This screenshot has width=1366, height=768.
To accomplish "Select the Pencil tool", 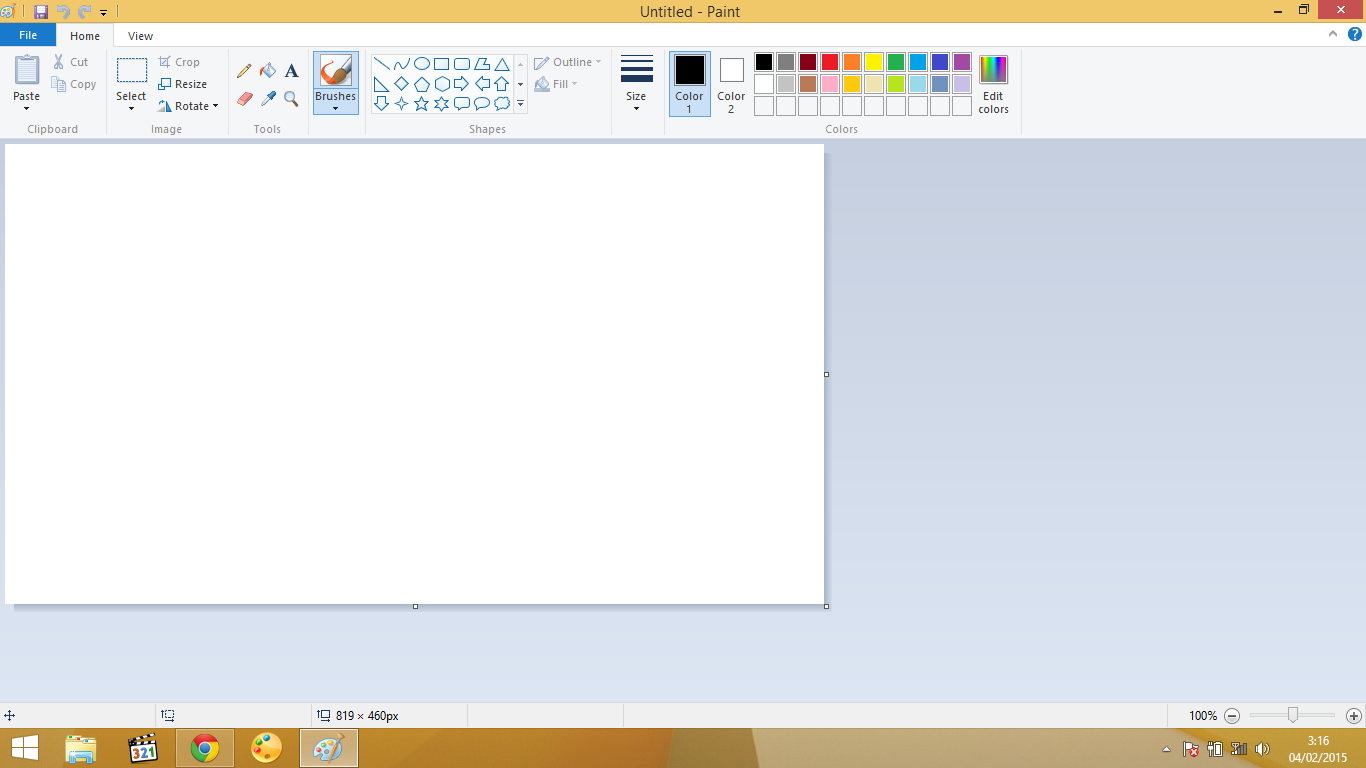I will pos(244,71).
